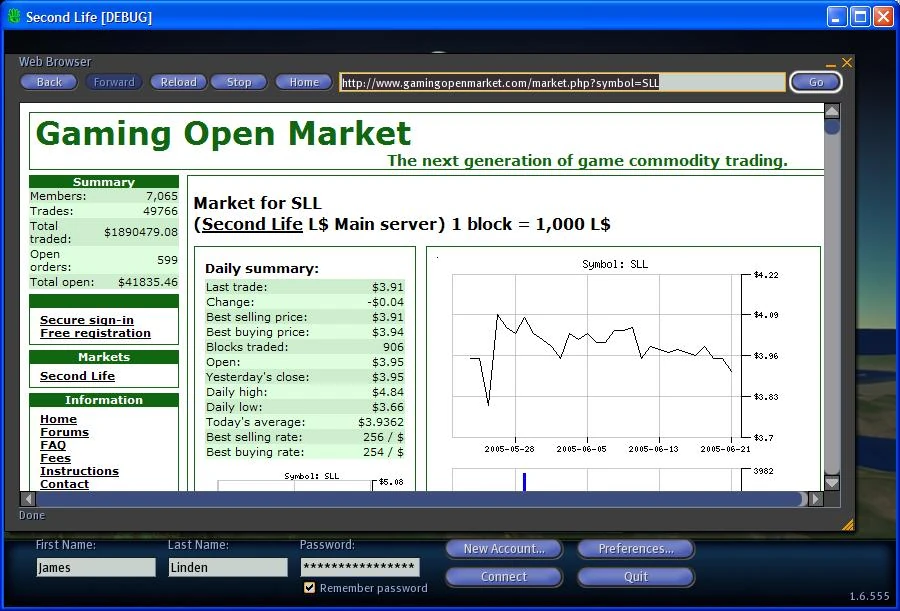Click the Second Life hand icon in title bar

(x=14, y=17)
